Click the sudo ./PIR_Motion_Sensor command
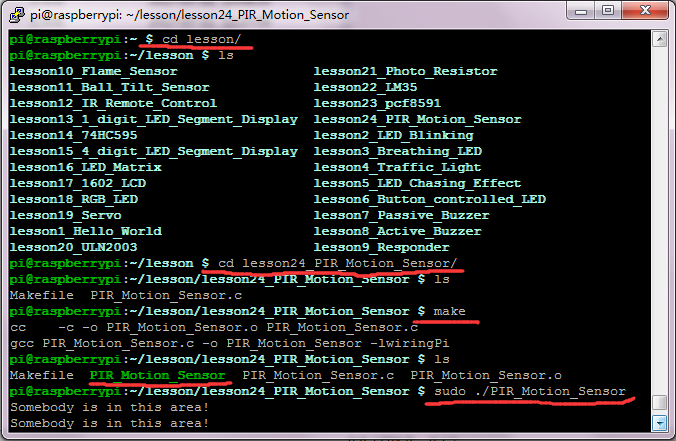676x441 pixels. (x=530, y=391)
